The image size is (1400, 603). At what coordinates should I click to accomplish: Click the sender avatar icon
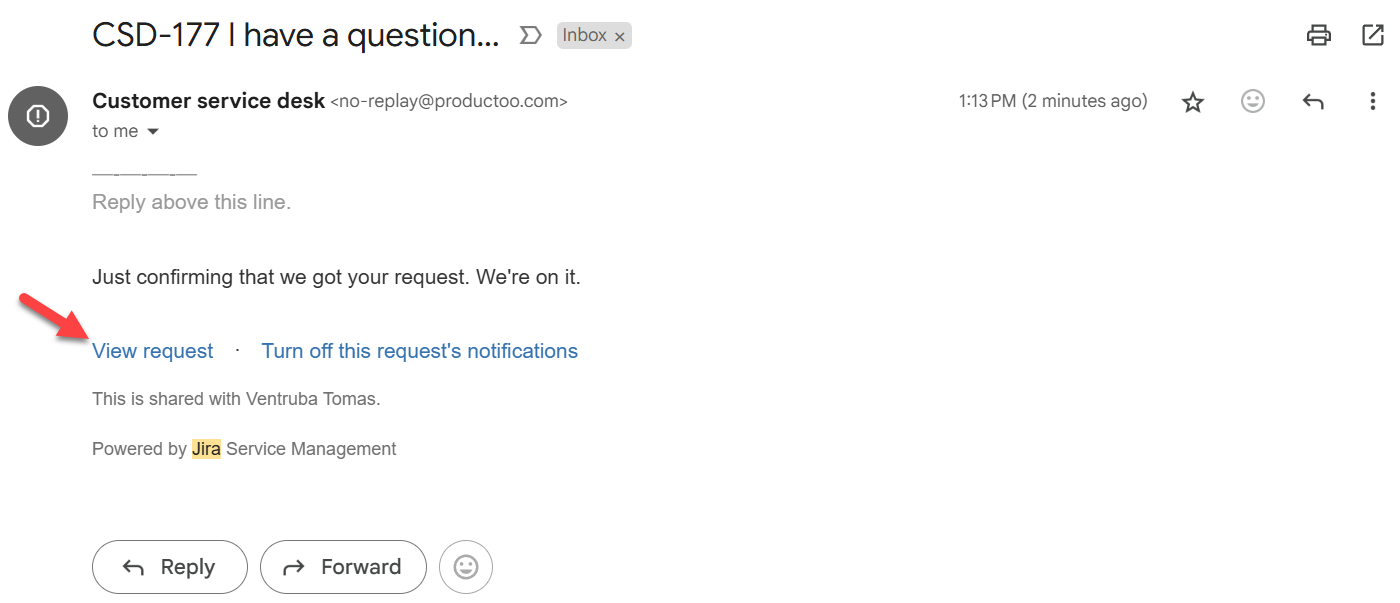pos(38,116)
